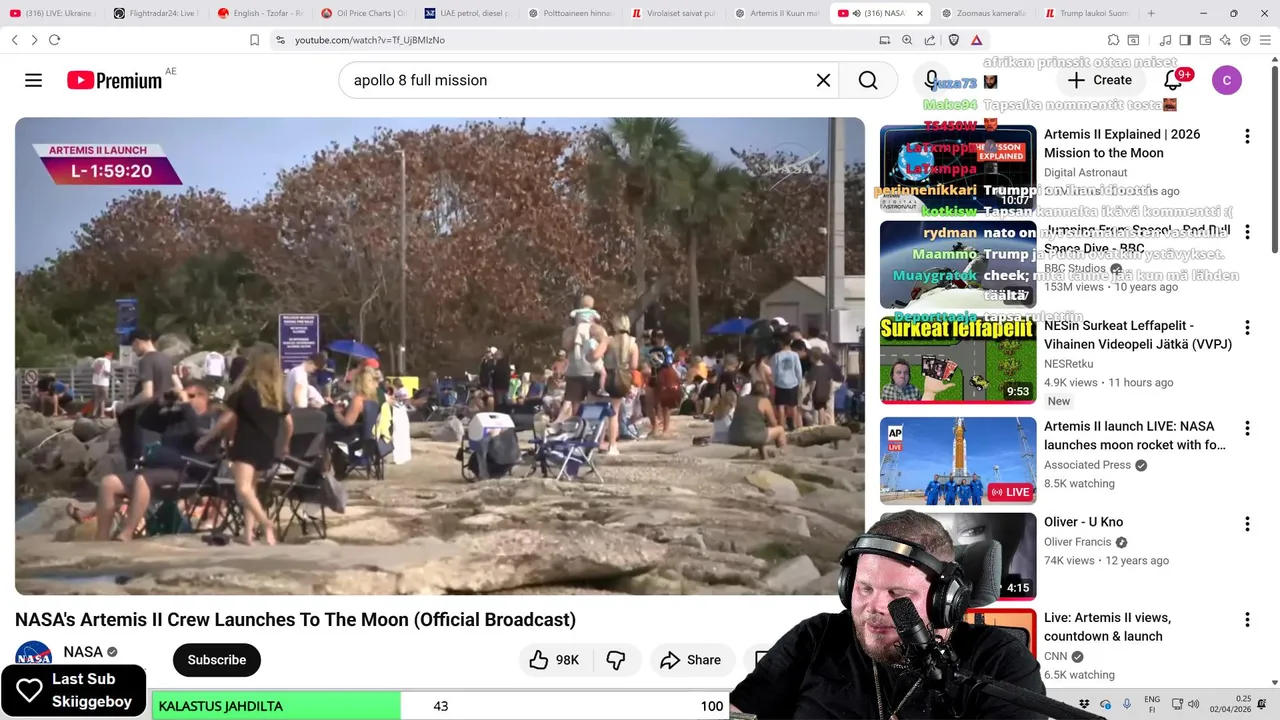Screen dimensions: 1280x720
Task: Open options for Artemis II Explained video
Action: coord(1247,136)
